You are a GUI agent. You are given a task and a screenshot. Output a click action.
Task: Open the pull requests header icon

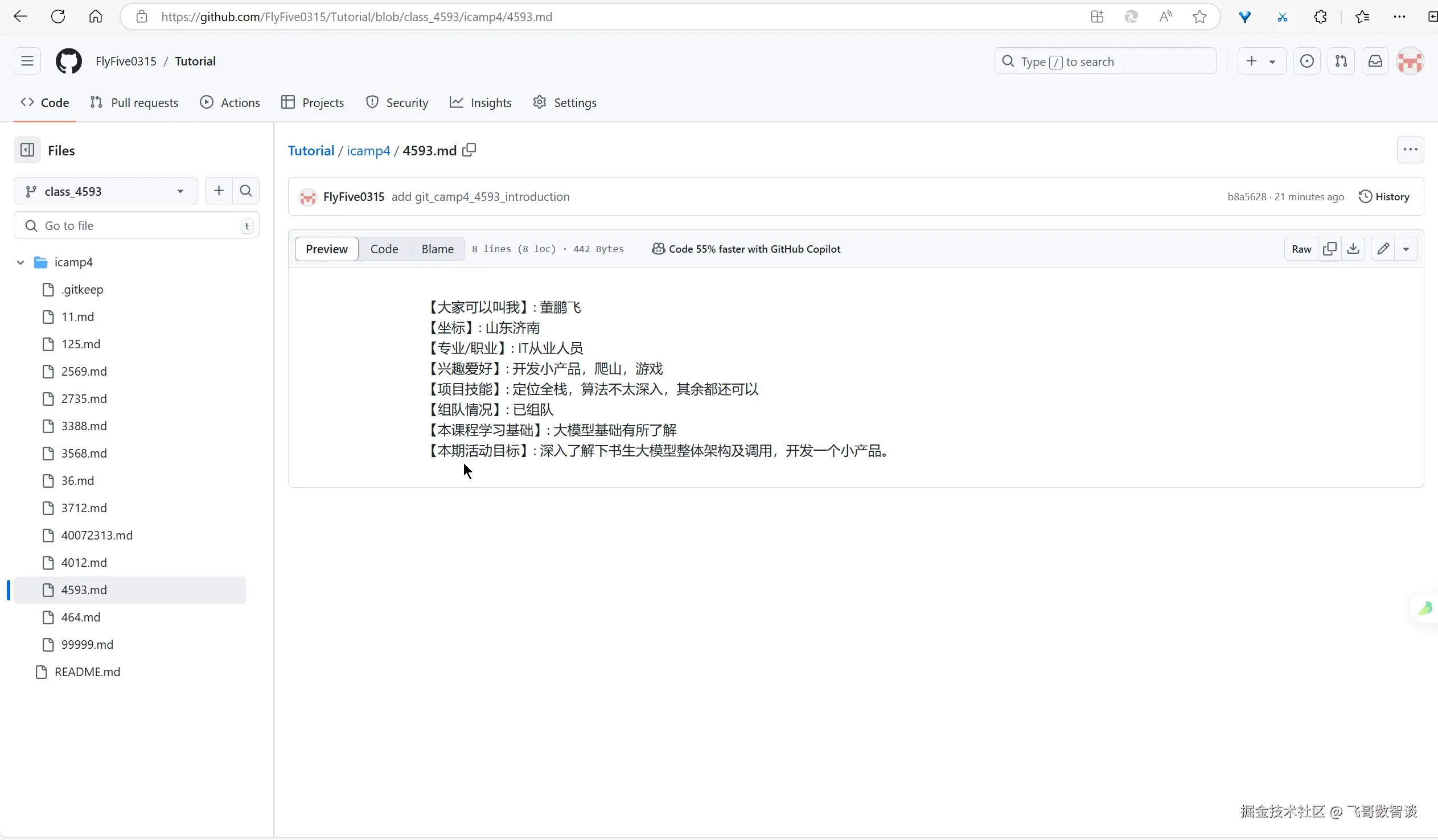1341,61
